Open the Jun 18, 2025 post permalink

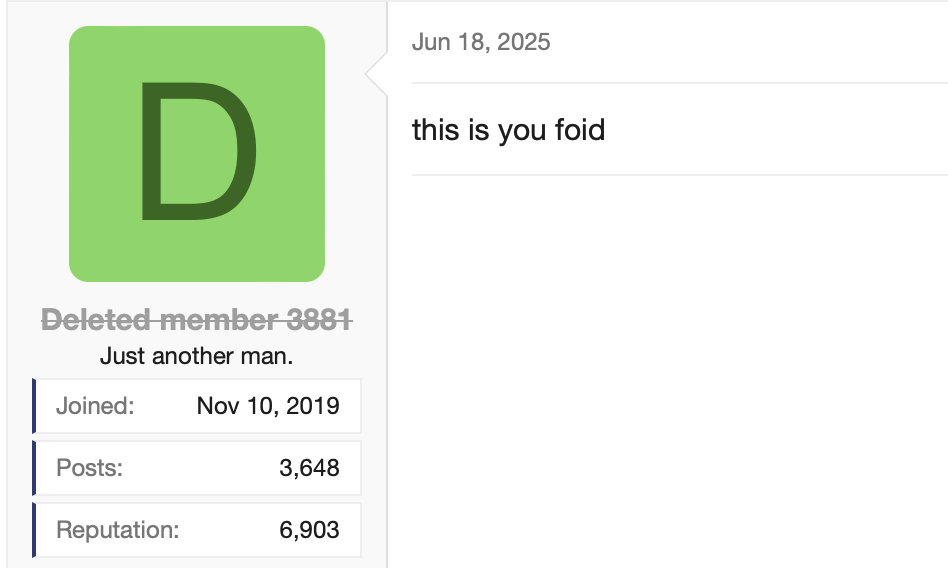pyautogui.click(x=481, y=42)
